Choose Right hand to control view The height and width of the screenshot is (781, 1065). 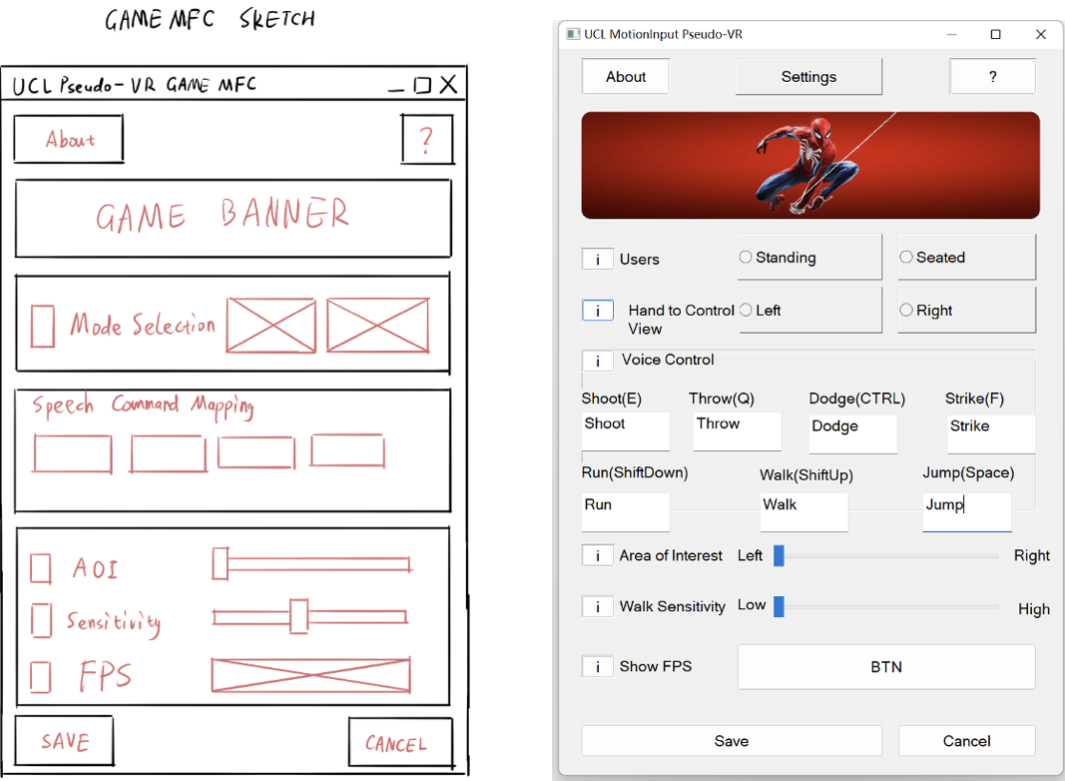pos(906,310)
